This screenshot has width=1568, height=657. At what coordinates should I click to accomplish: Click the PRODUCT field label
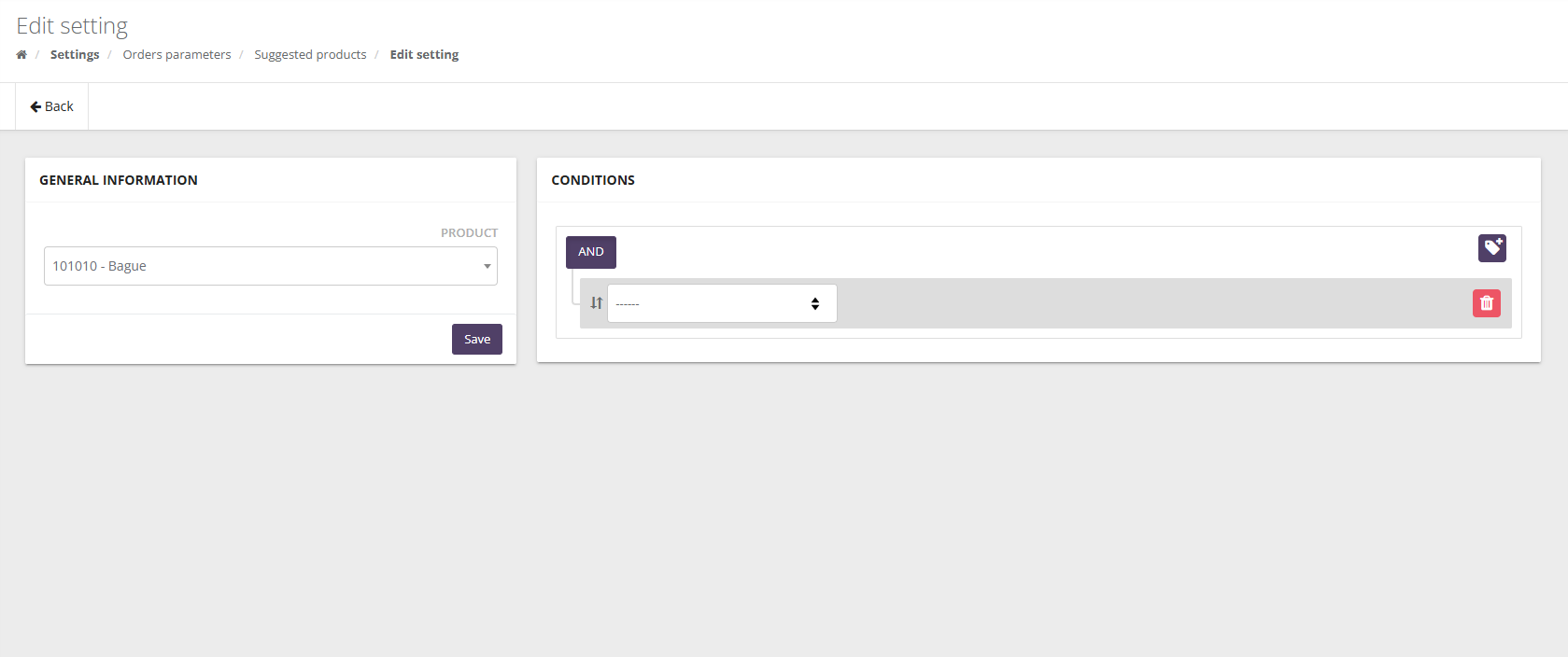(x=469, y=232)
